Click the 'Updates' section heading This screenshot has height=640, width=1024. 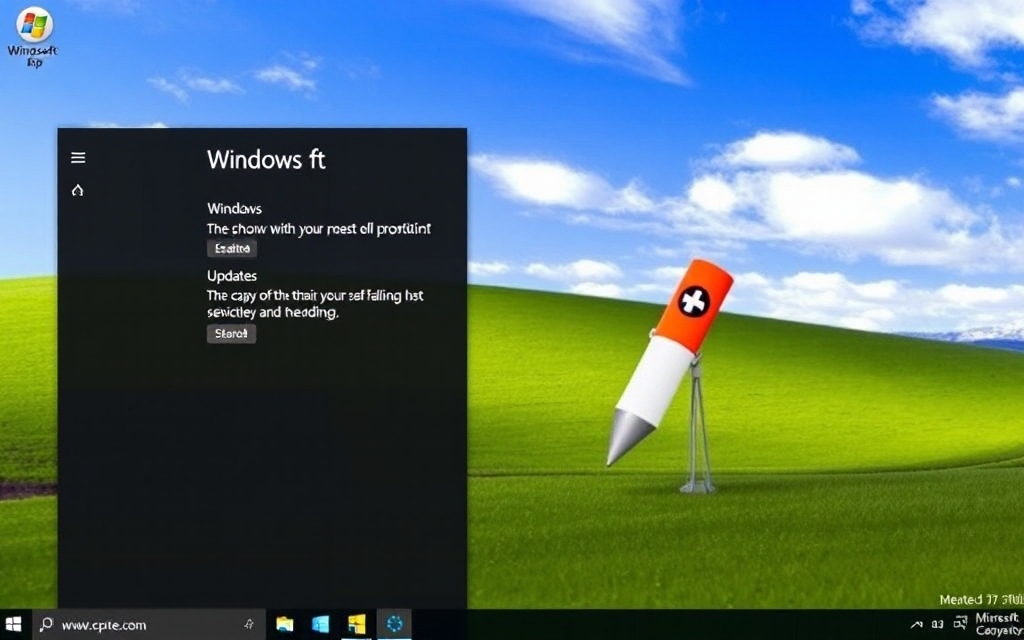click(232, 276)
